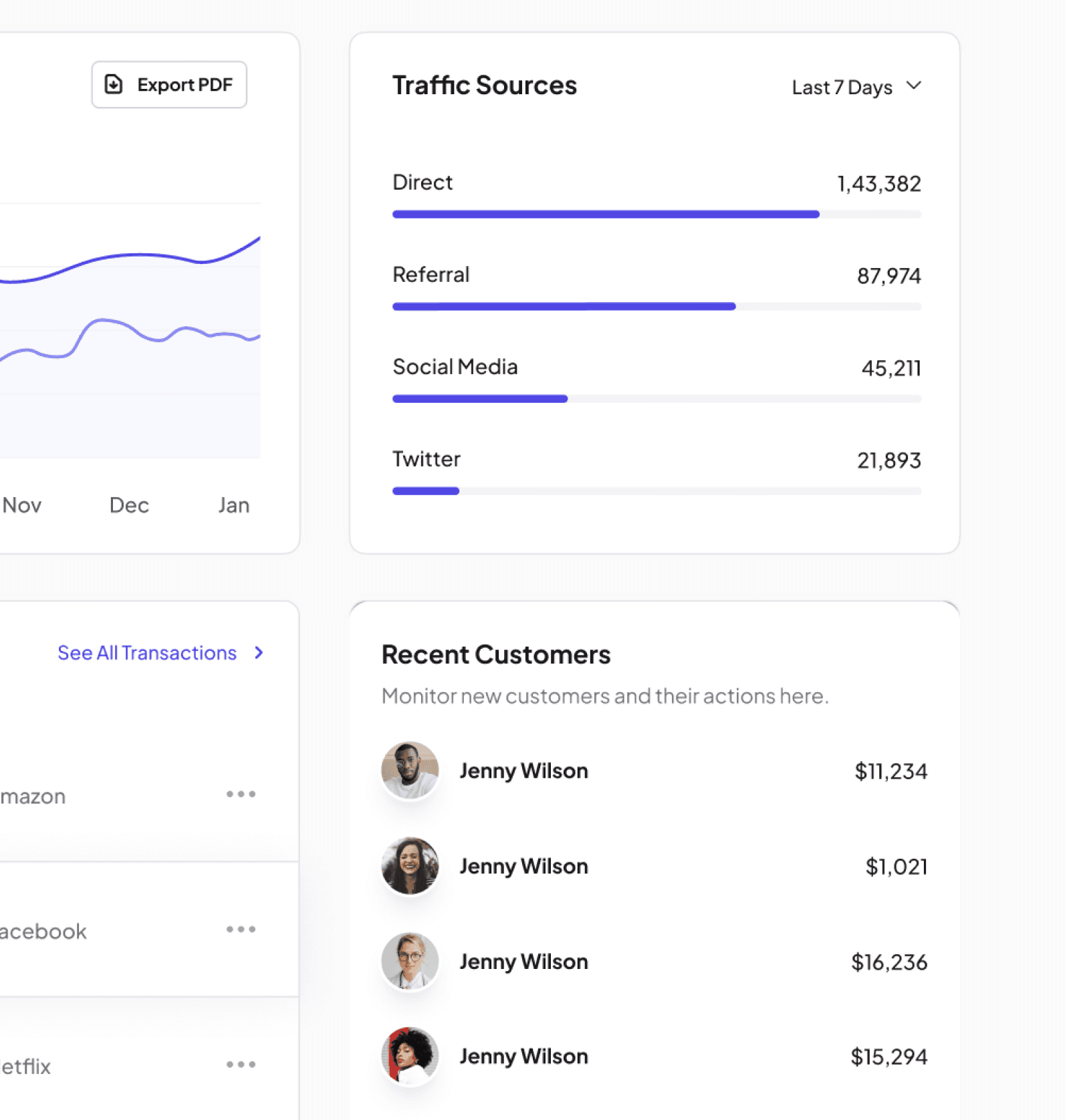This screenshot has width=1067, height=1120.
Task: Click the Direct value 1,43,382
Action: [x=879, y=184]
